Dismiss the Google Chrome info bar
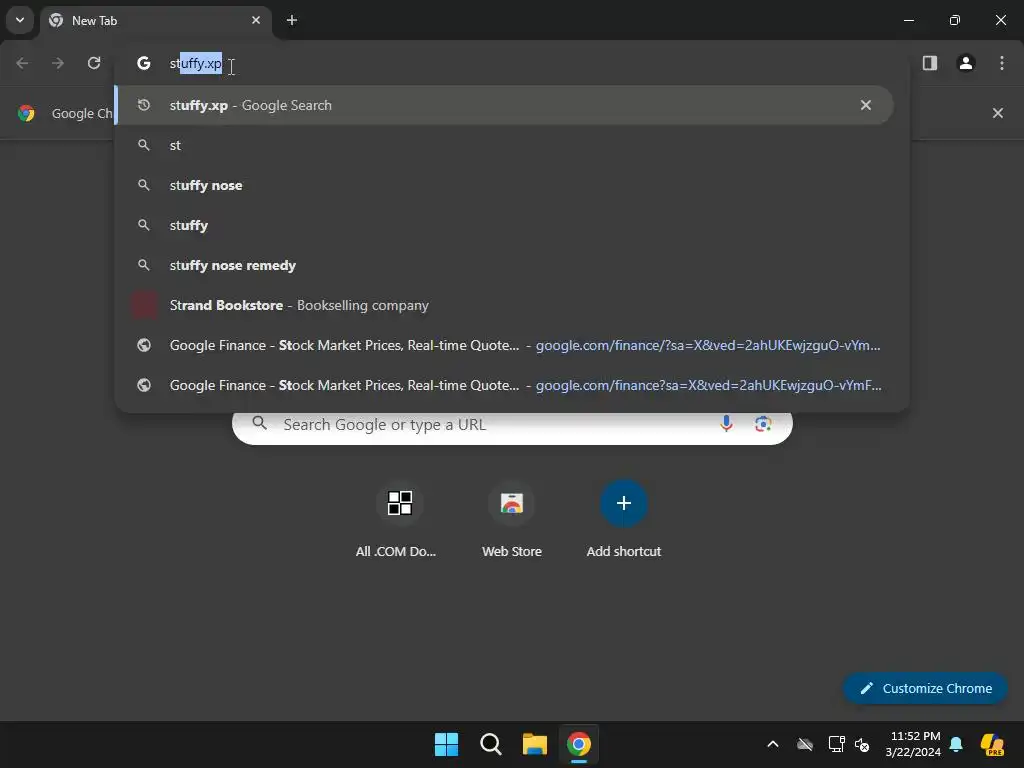This screenshot has height=768, width=1024. coord(998,113)
